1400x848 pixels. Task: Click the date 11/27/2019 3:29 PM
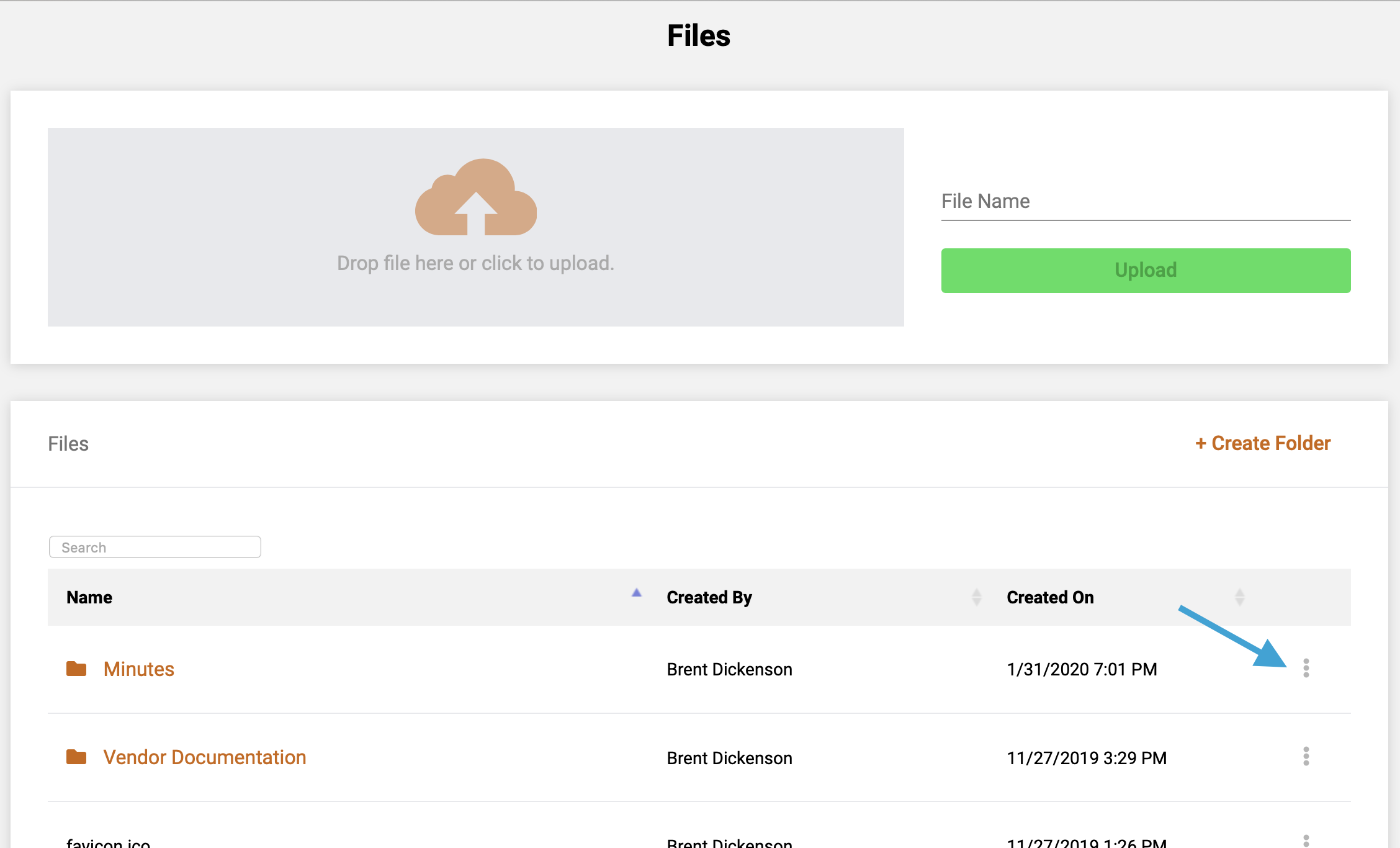coord(1087,758)
